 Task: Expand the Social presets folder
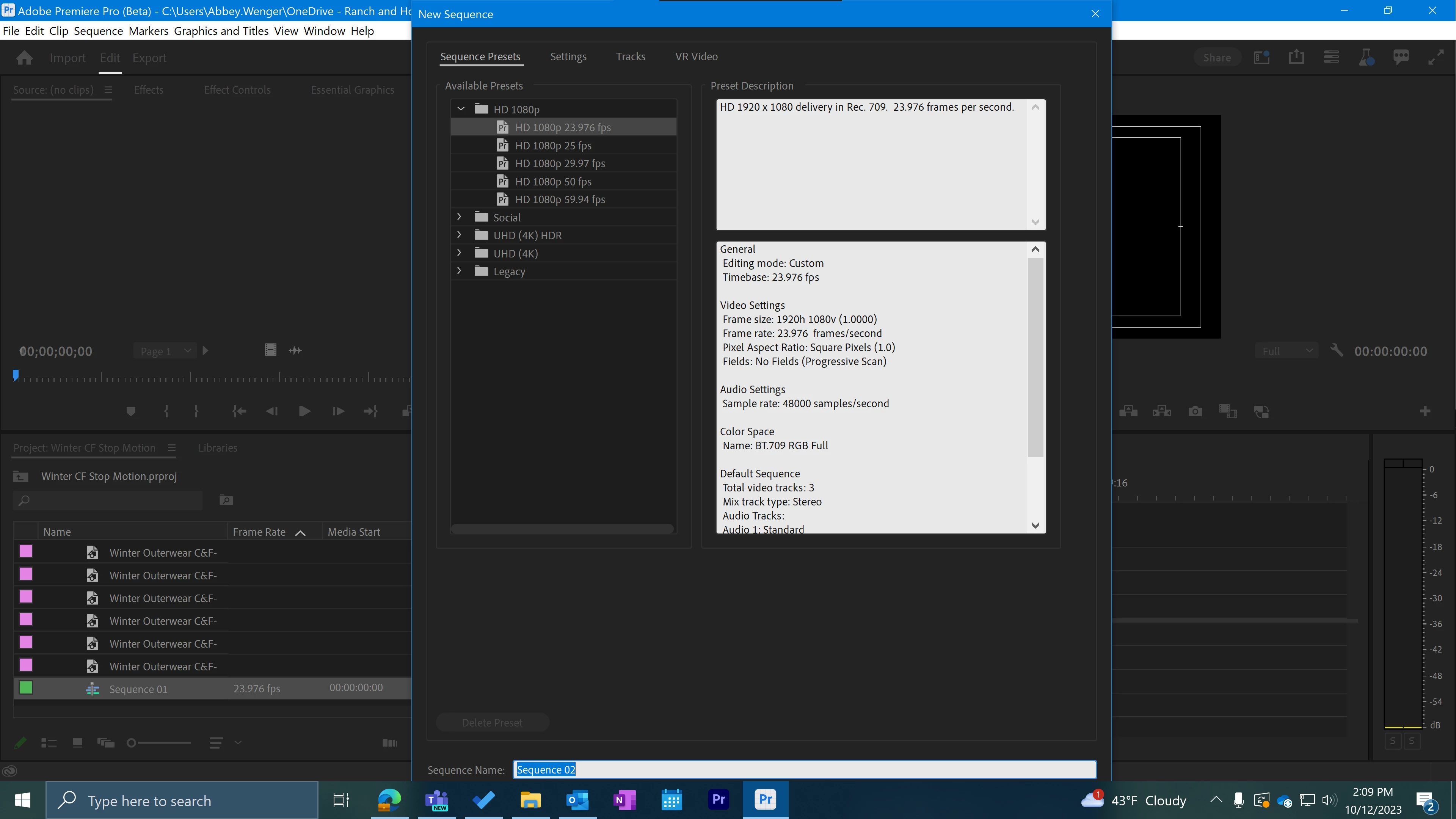[459, 217]
